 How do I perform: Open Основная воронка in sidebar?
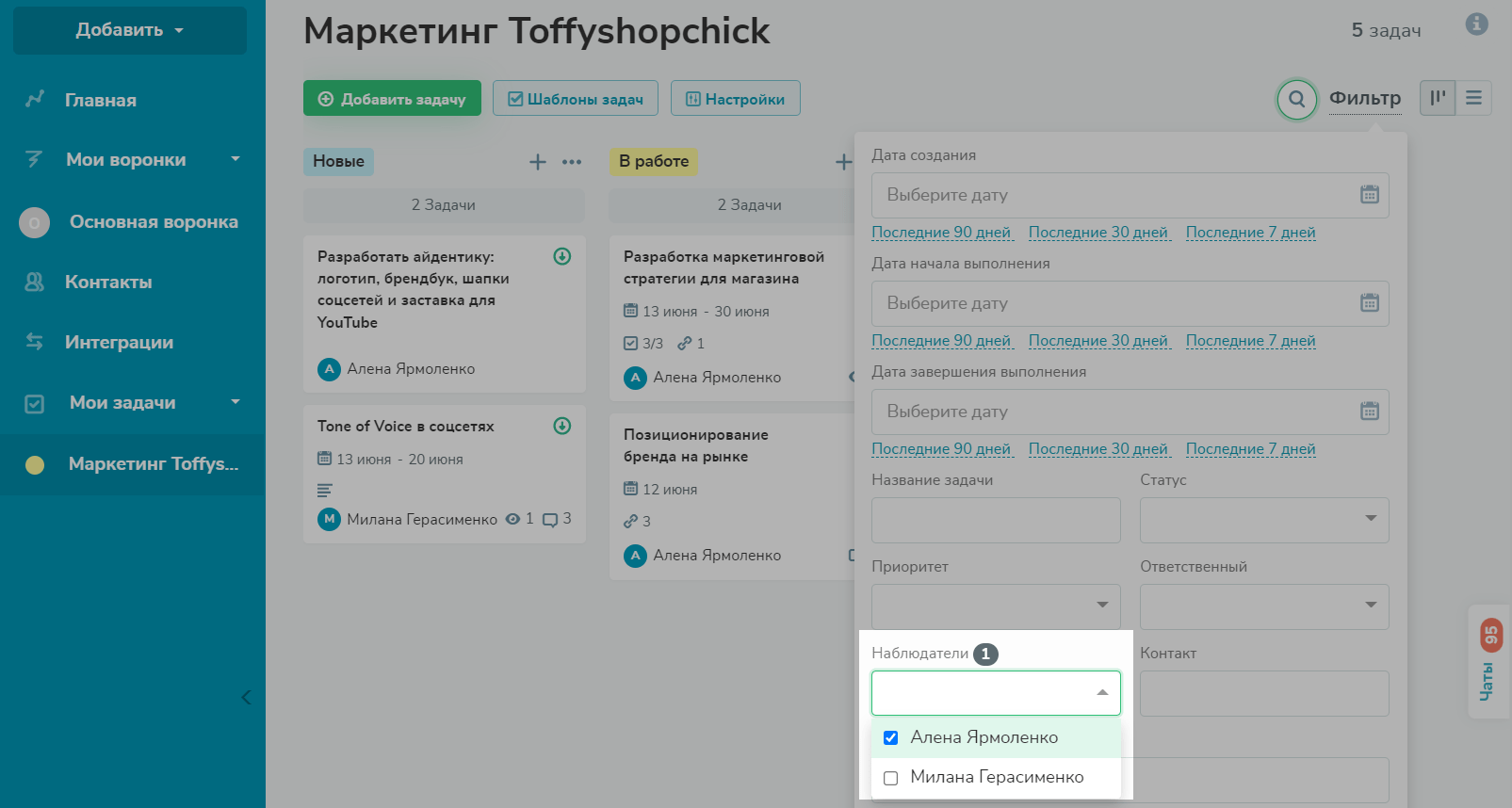154,221
